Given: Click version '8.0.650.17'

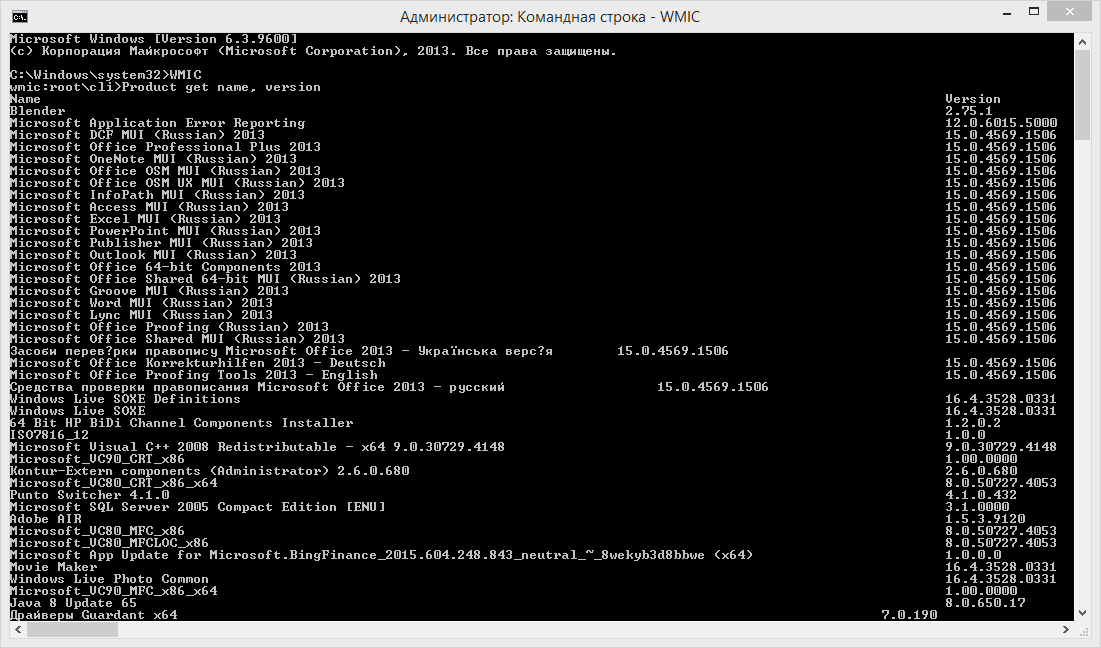Looking at the screenshot, I should [984, 603].
